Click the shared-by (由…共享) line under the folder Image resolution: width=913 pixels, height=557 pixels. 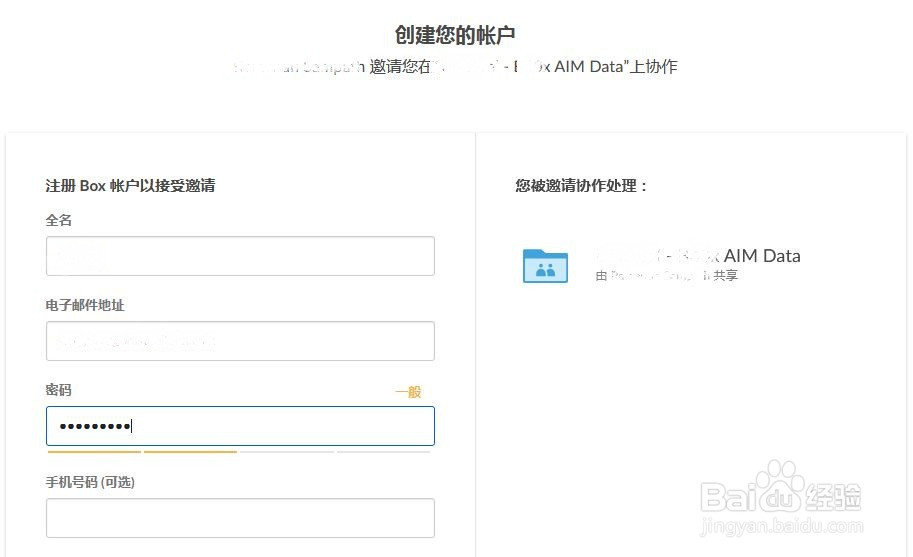point(667,275)
